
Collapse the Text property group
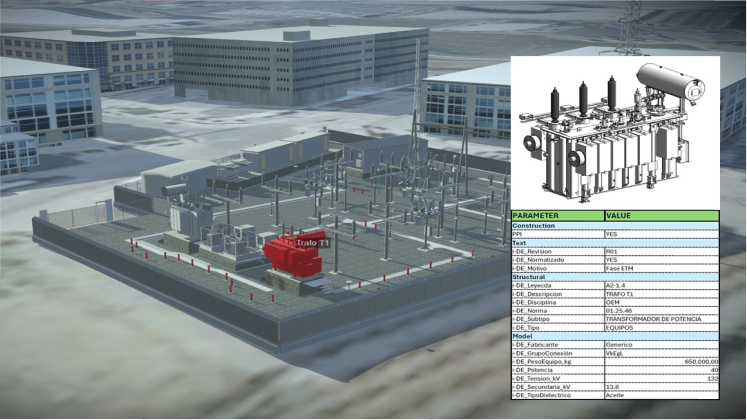tap(522, 242)
